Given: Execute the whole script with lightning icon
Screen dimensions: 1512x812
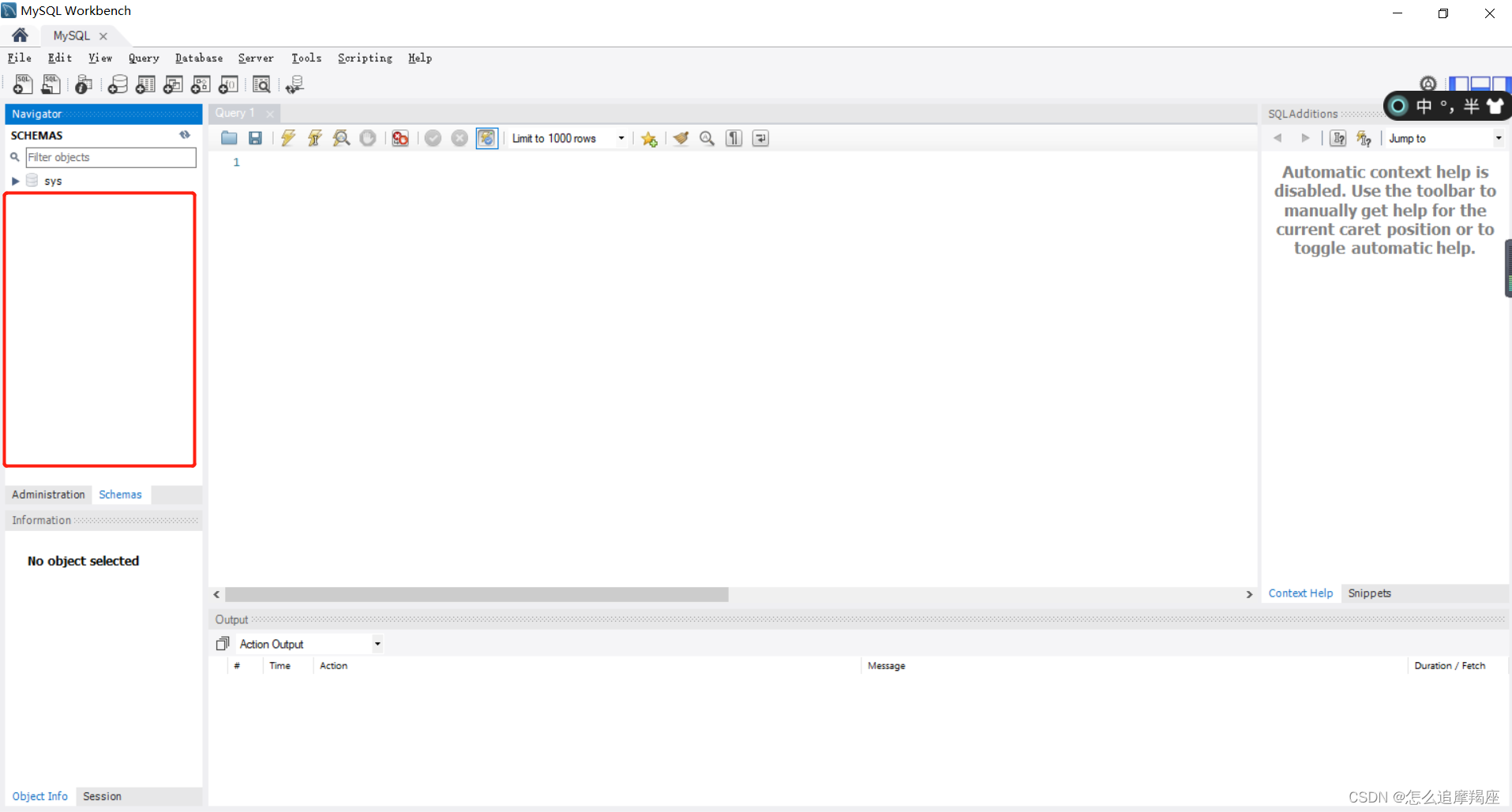Looking at the screenshot, I should click(288, 138).
